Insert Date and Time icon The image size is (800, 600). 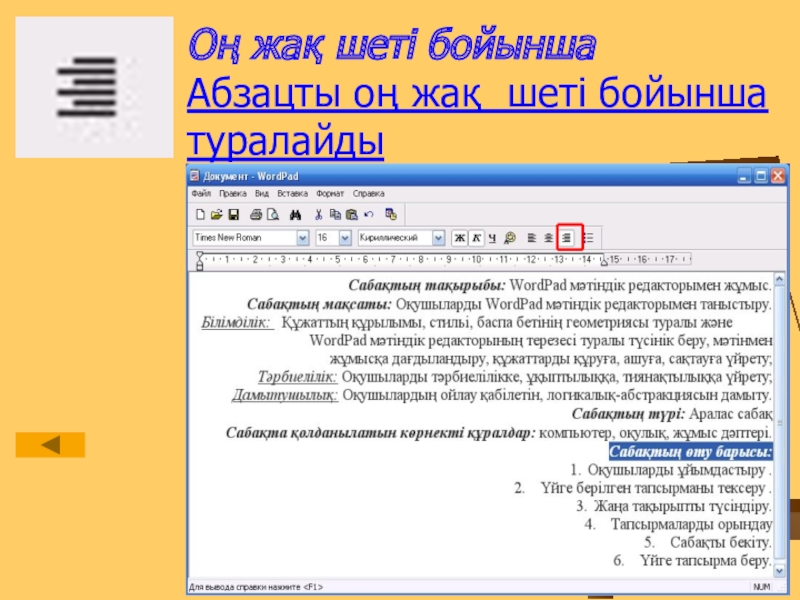coord(391,215)
